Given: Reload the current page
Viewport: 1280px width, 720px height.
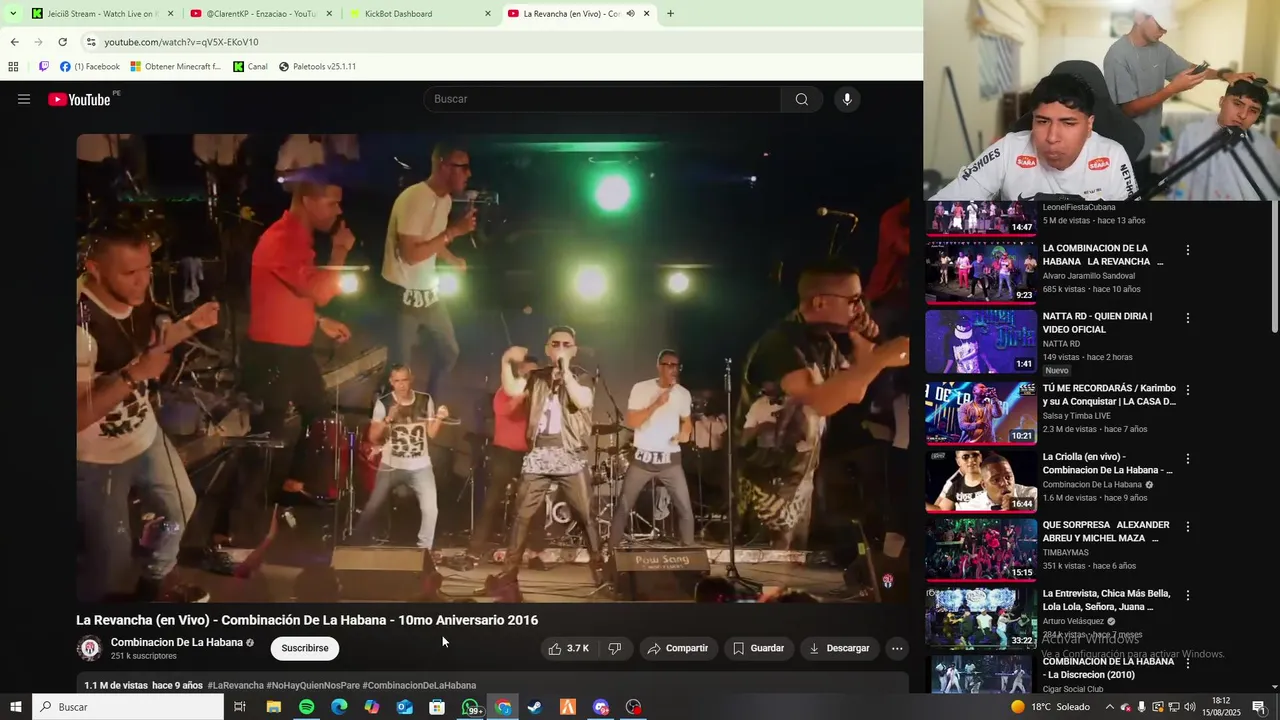Looking at the screenshot, I should (62, 42).
